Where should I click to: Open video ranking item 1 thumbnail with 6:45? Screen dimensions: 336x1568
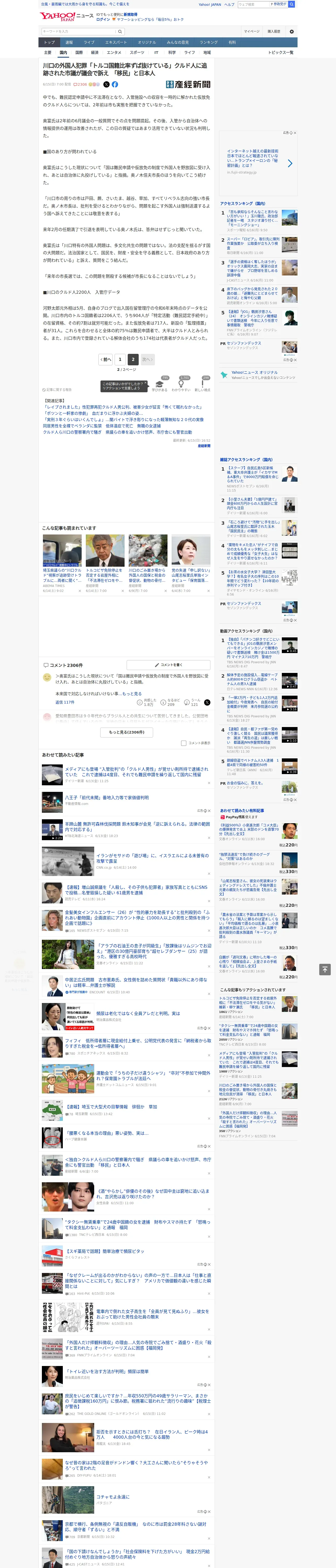290,645
